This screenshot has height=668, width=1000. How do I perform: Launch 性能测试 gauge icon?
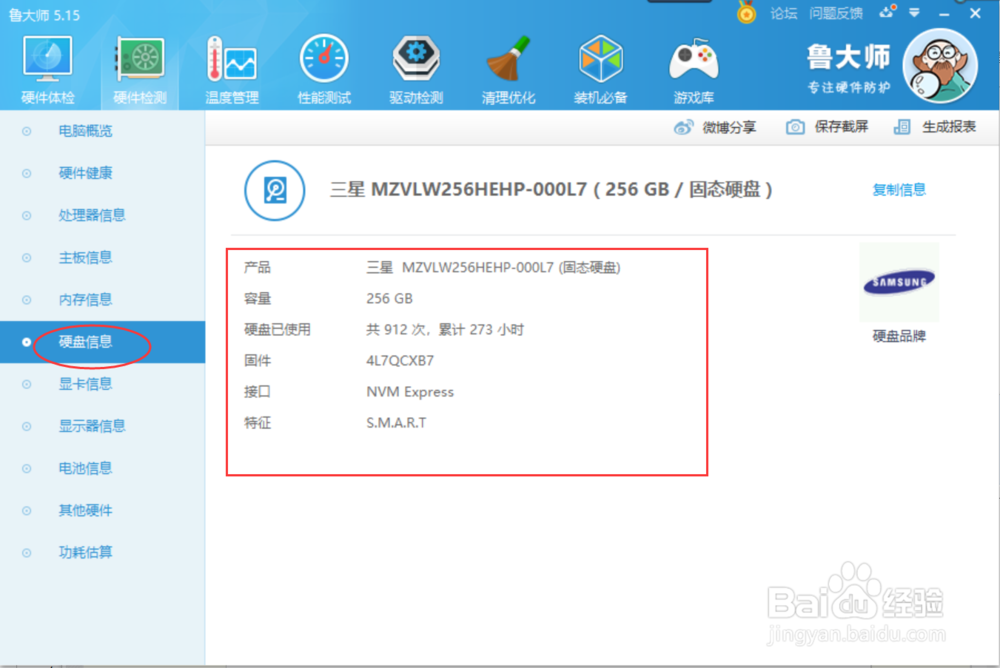coord(324,59)
